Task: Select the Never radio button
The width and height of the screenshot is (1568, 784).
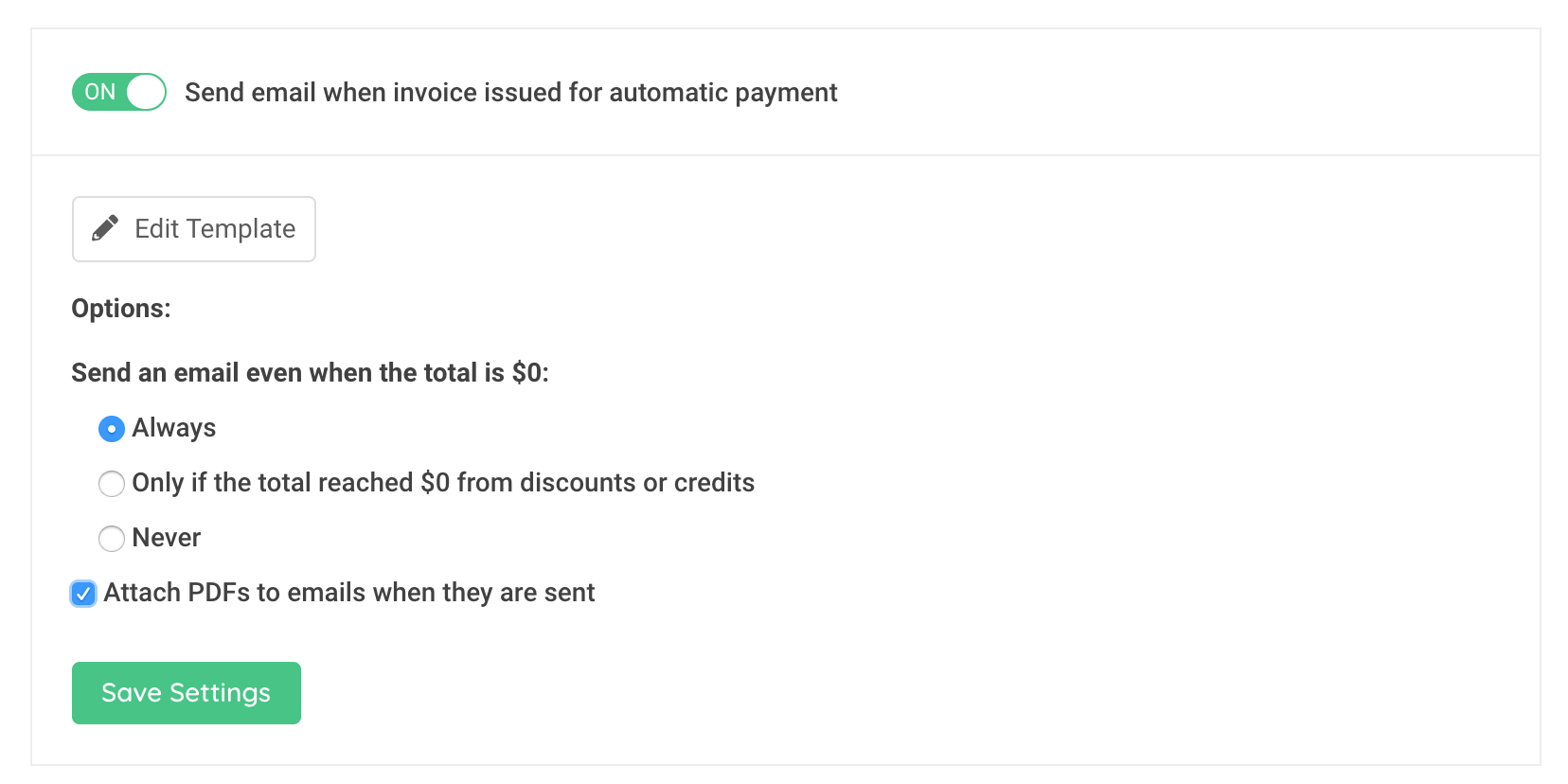Action: 112,539
